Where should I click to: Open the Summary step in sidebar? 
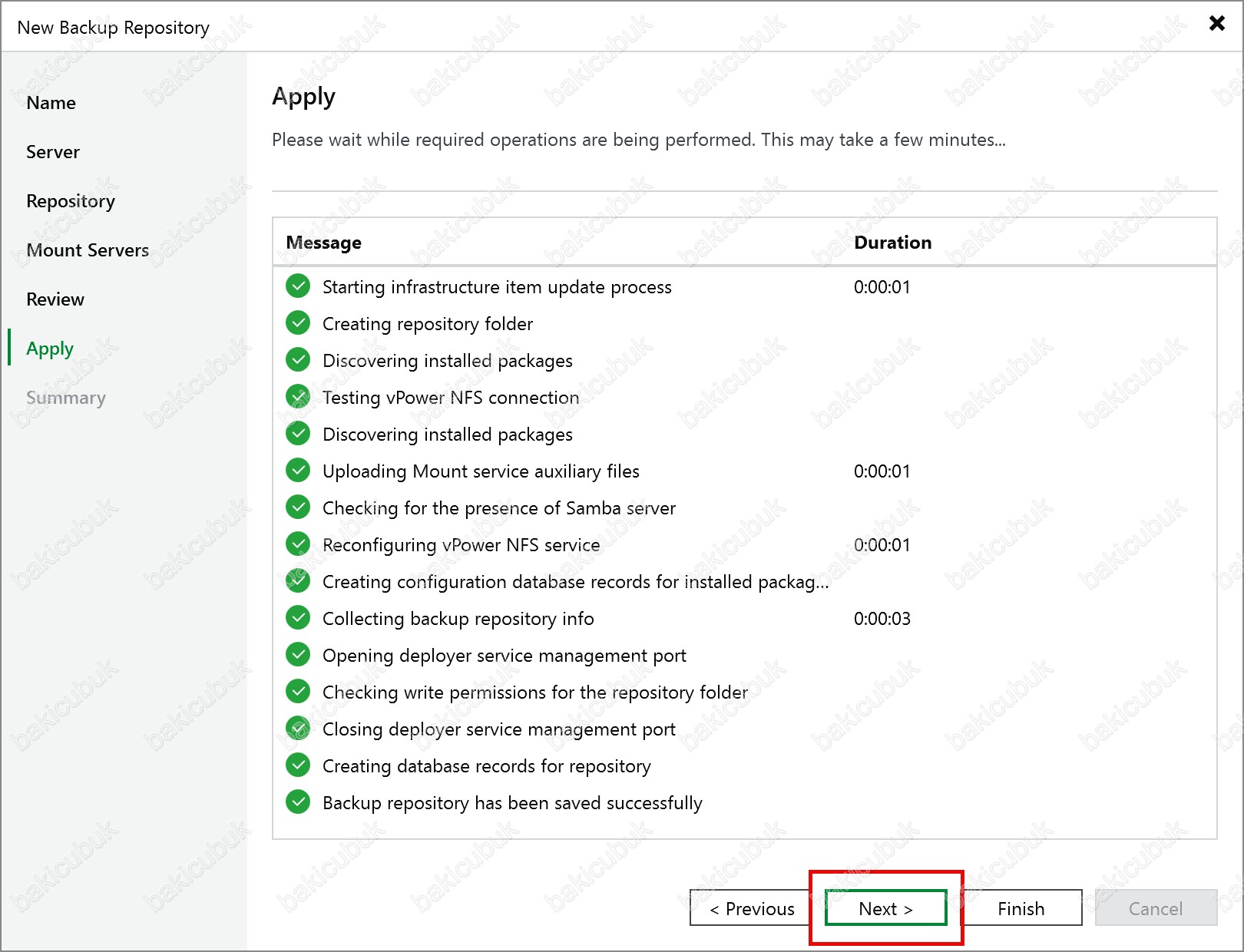click(66, 398)
